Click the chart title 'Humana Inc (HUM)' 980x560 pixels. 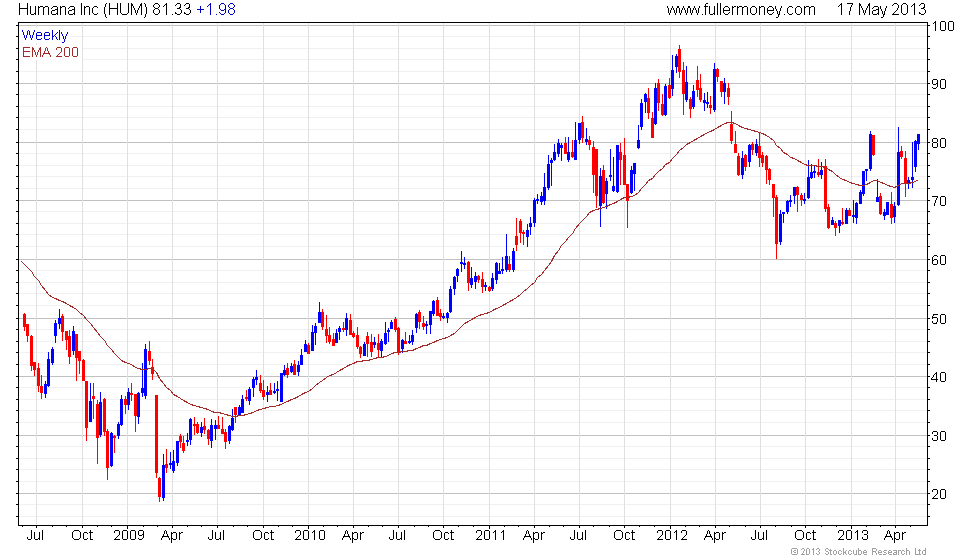click(x=83, y=9)
